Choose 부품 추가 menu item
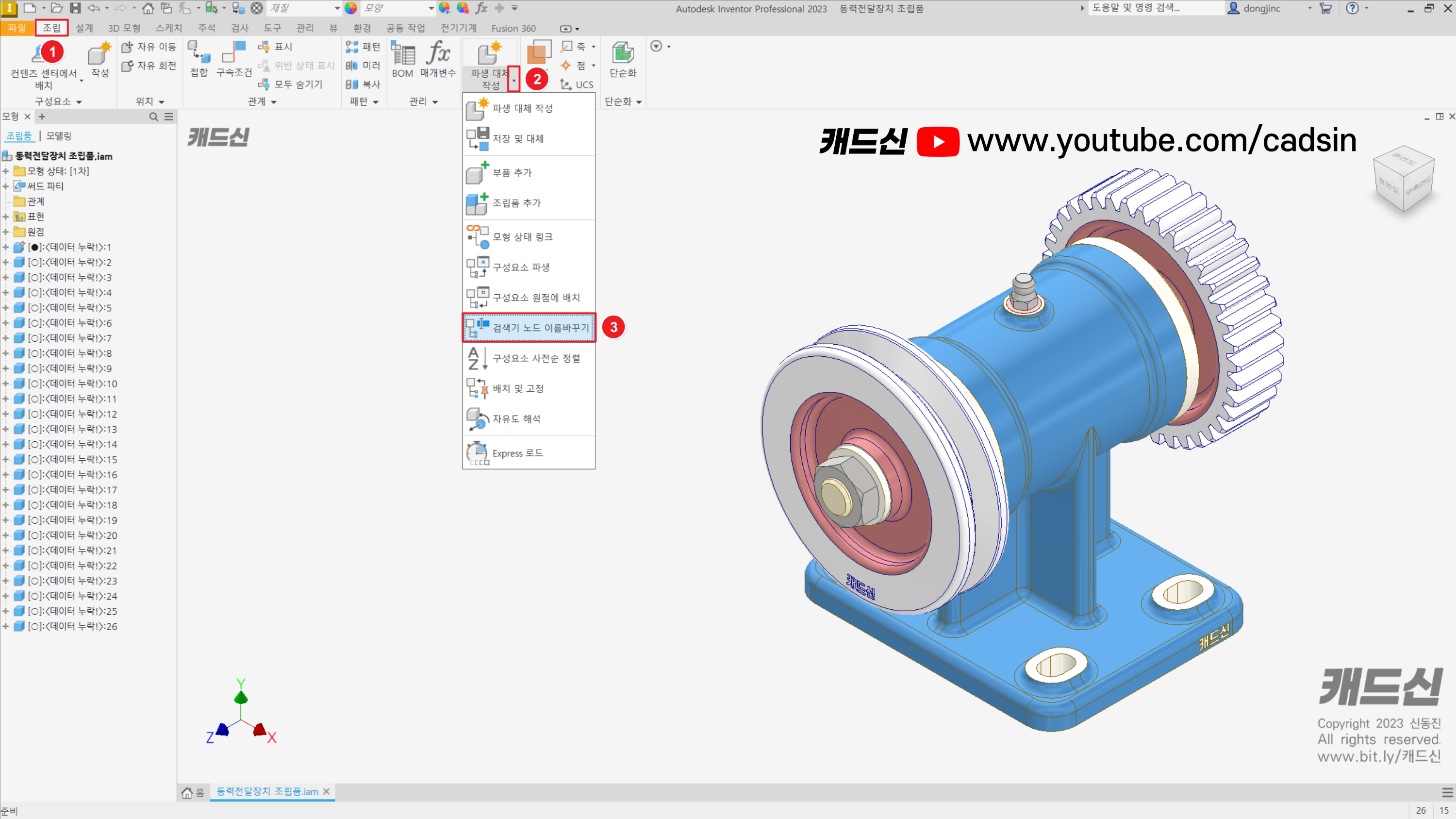The image size is (1456, 819). [529, 172]
